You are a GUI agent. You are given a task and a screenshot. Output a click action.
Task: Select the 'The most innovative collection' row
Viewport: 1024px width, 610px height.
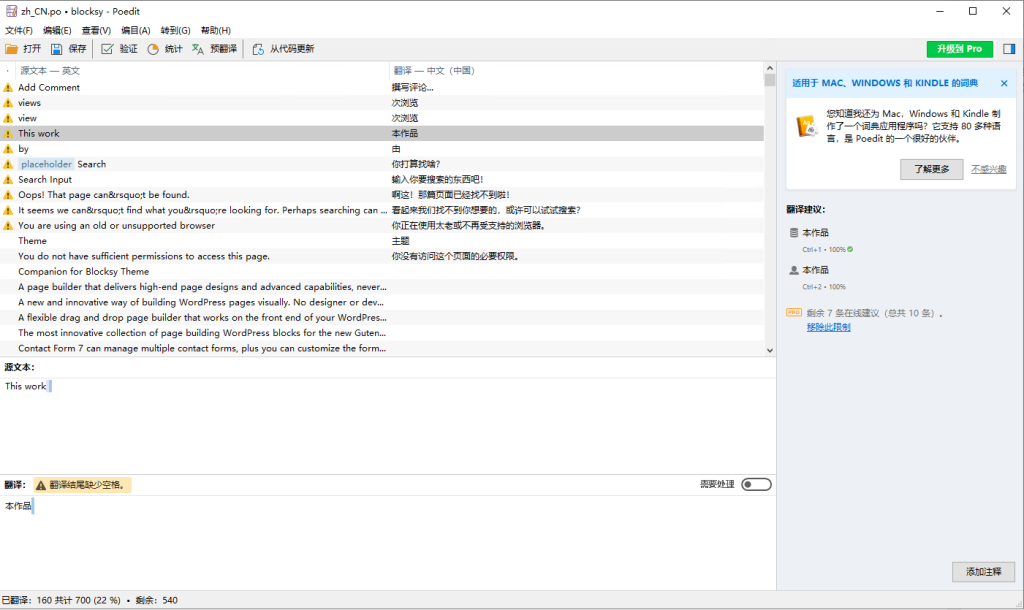pyautogui.click(x=382, y=333)
